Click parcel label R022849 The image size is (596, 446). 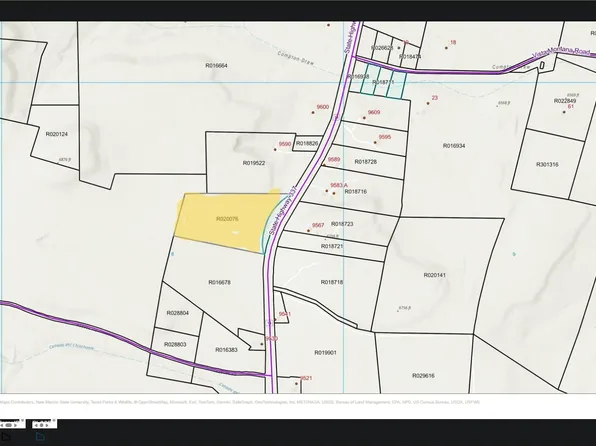click(x=565, y=101)
